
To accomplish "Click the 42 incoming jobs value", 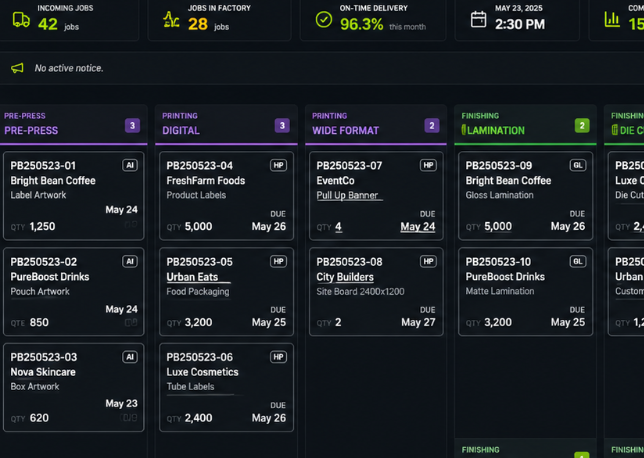I will pyautogui.click(x=48, y=24).
